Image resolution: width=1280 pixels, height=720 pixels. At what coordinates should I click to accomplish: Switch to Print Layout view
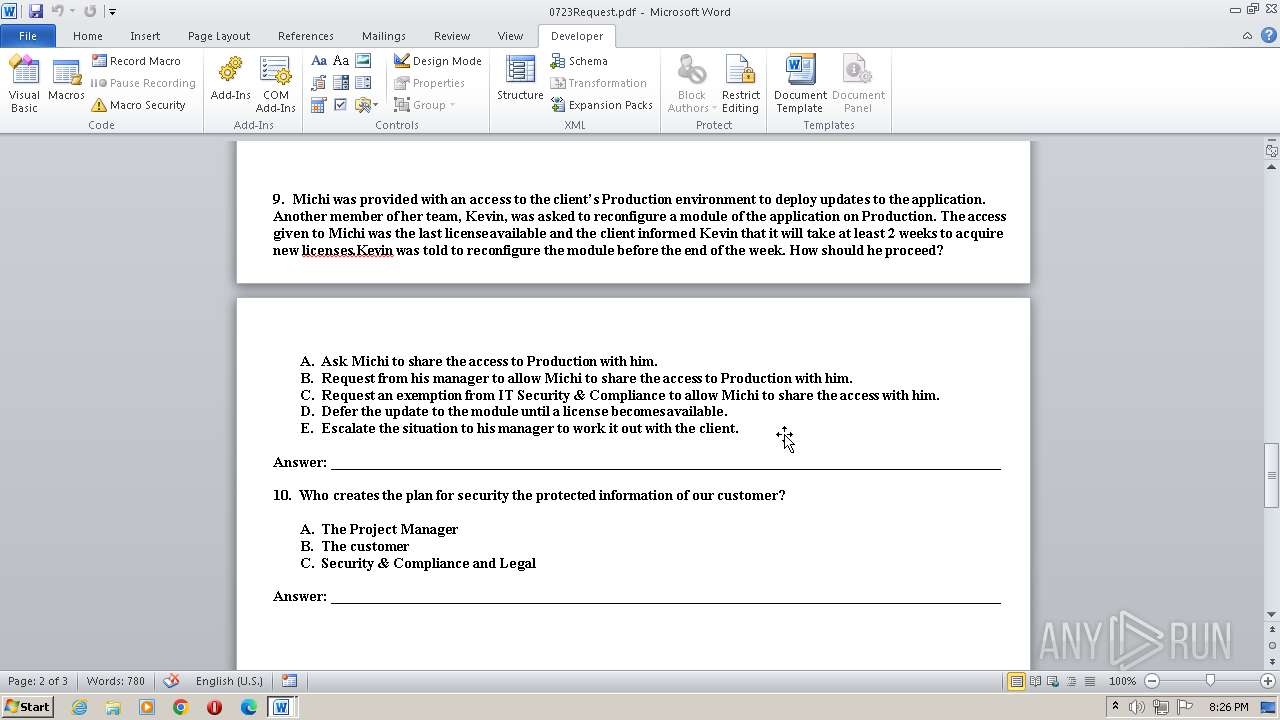(x=1016, y=681)
